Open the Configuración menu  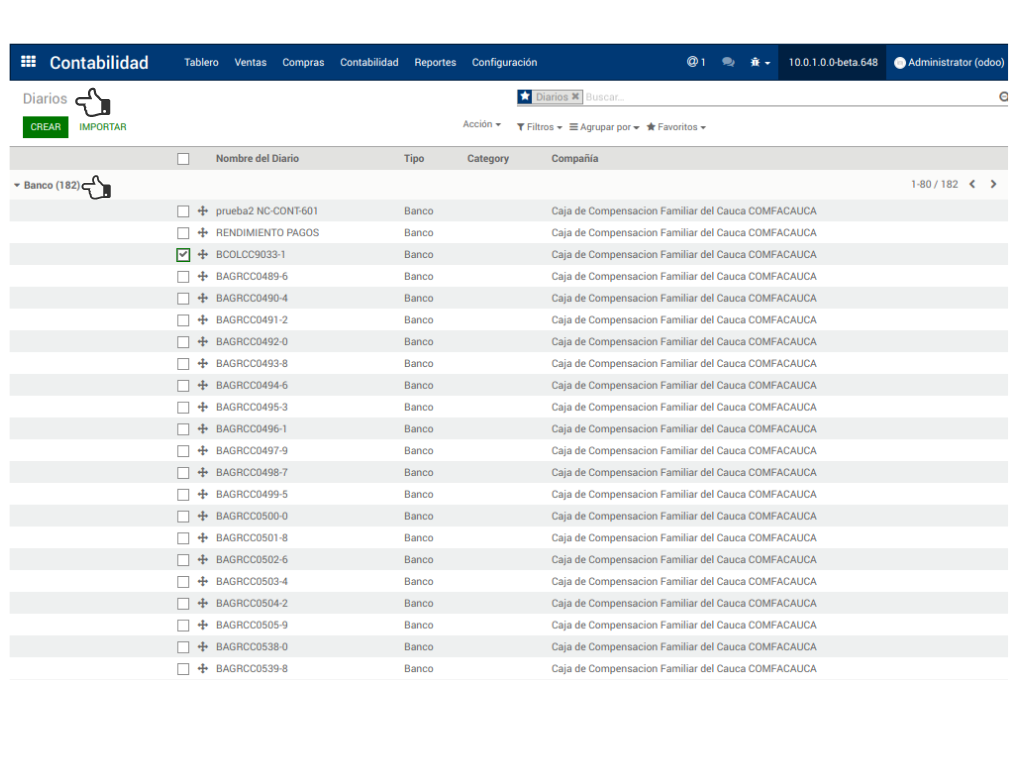pyautogui.click(x=504, y=62)
